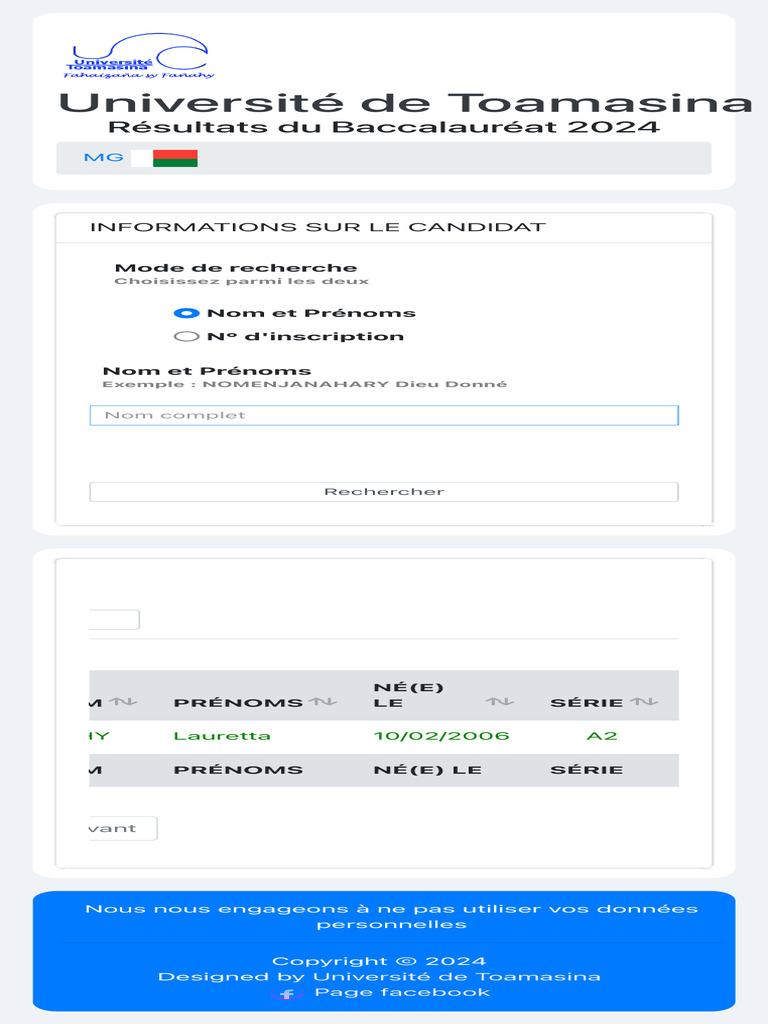
Task: Sort table by Prénoms column arrows
Action: pyautogui.click(x=323, y=702)
